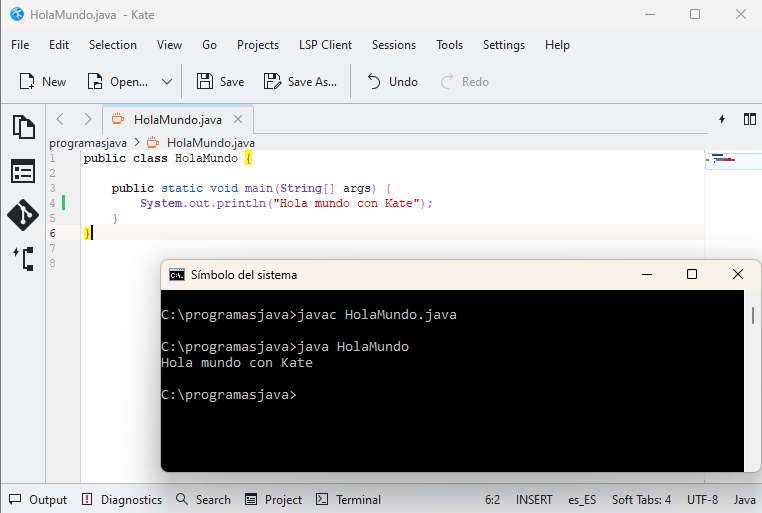Open the View menu
762x513 pixels.
169,45
